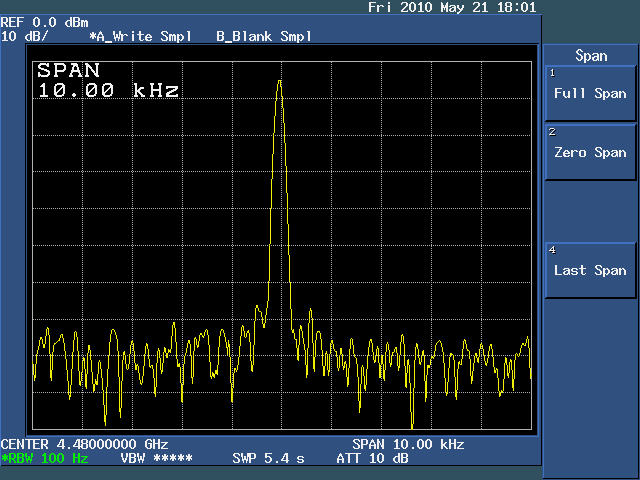This screenshot has height=480, width=640.
Task: Click the Span menu title header
Action: 591,56
